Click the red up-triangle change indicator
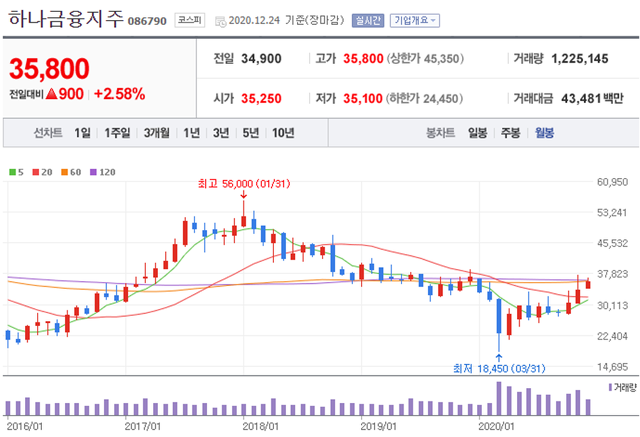The image size is (640, 437). (51, 94)
